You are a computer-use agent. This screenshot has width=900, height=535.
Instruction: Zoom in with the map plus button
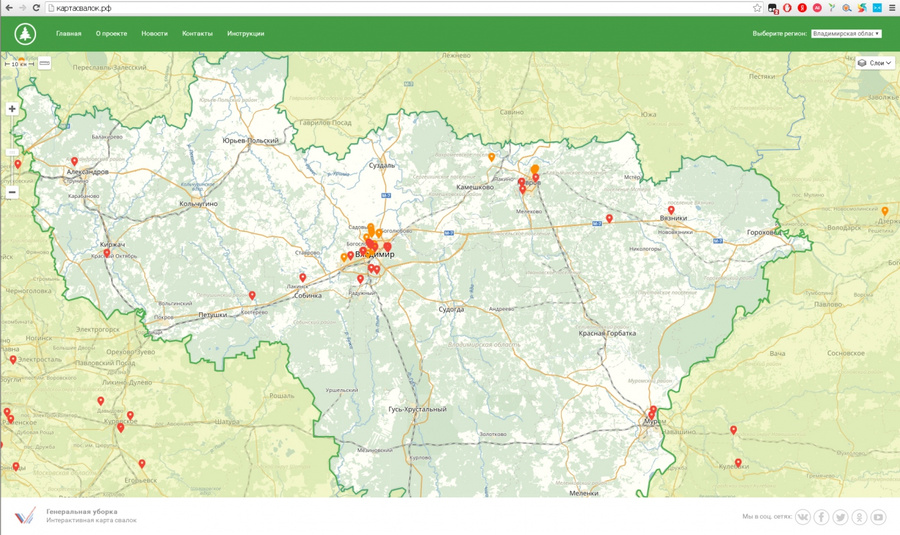12,109
